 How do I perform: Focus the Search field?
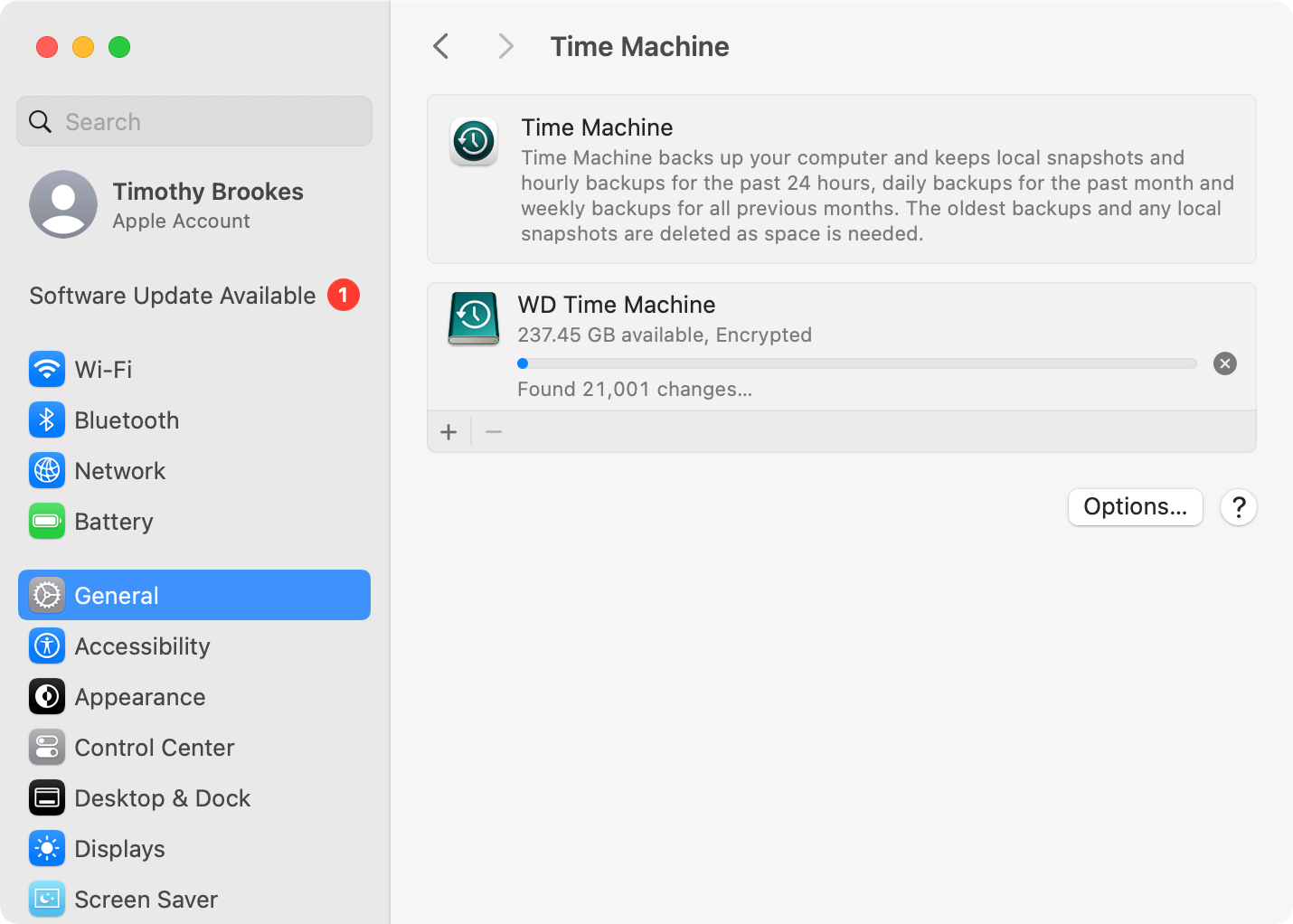pyautogui.click(x=194, y=121)
